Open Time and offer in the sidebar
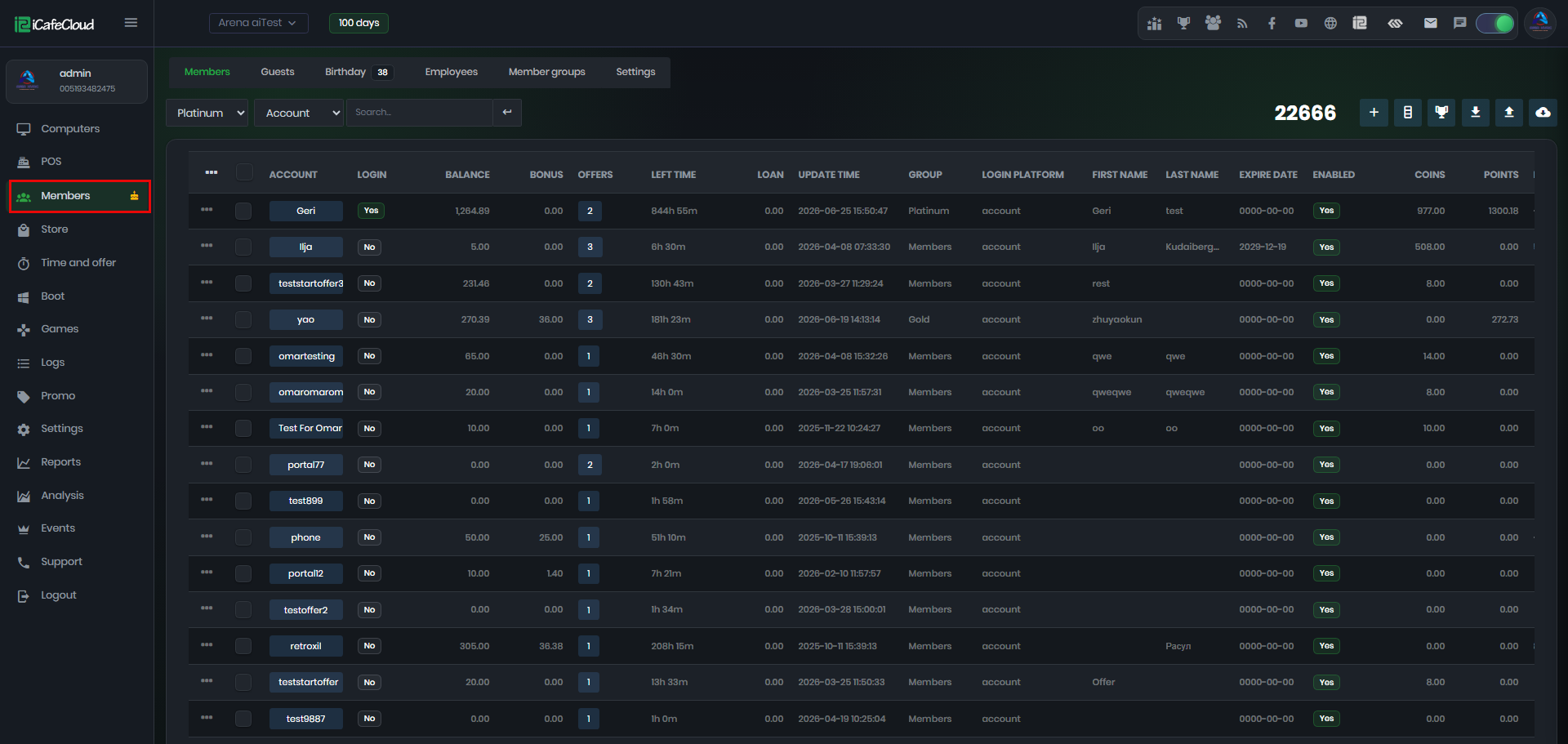The width and height of the screenshot is (1568, 744). [x=78, y=263]
